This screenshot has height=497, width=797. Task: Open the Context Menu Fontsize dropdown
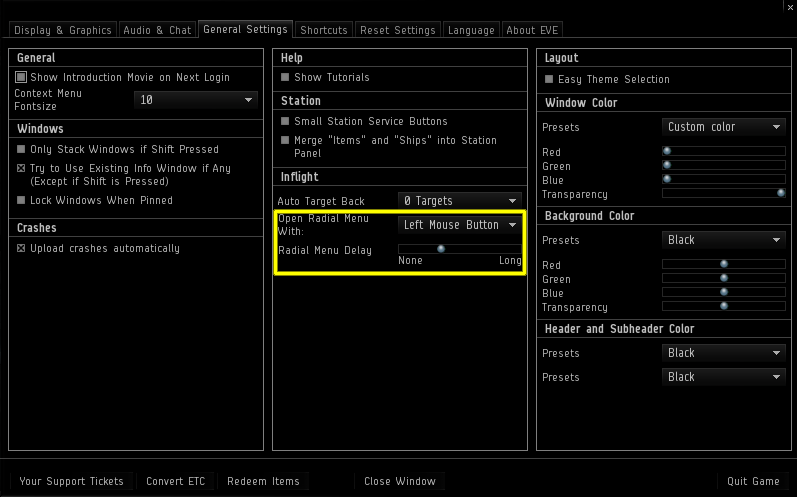click(195, 100)
